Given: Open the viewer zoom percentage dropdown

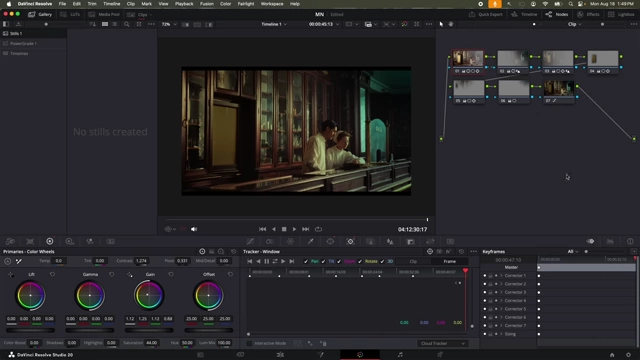Looking at the screenshot, I should (169, 24).
